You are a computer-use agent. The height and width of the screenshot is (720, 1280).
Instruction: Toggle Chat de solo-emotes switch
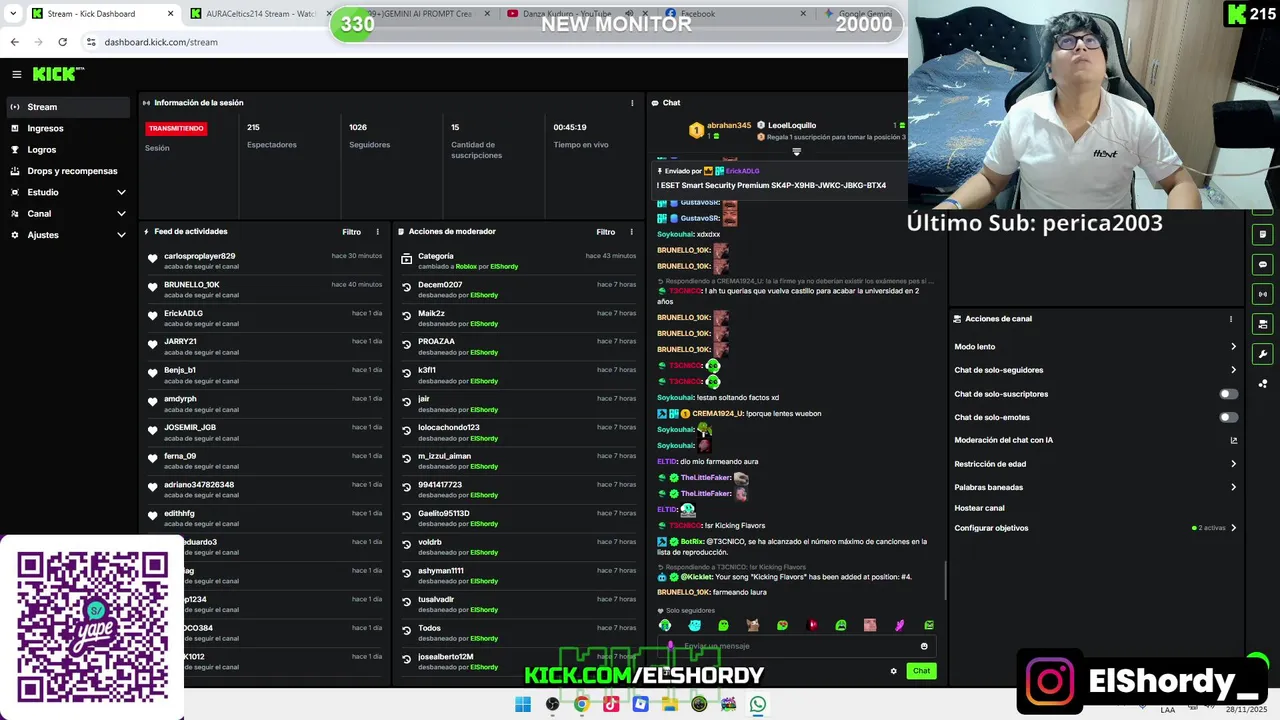(x=1229, y=417)
